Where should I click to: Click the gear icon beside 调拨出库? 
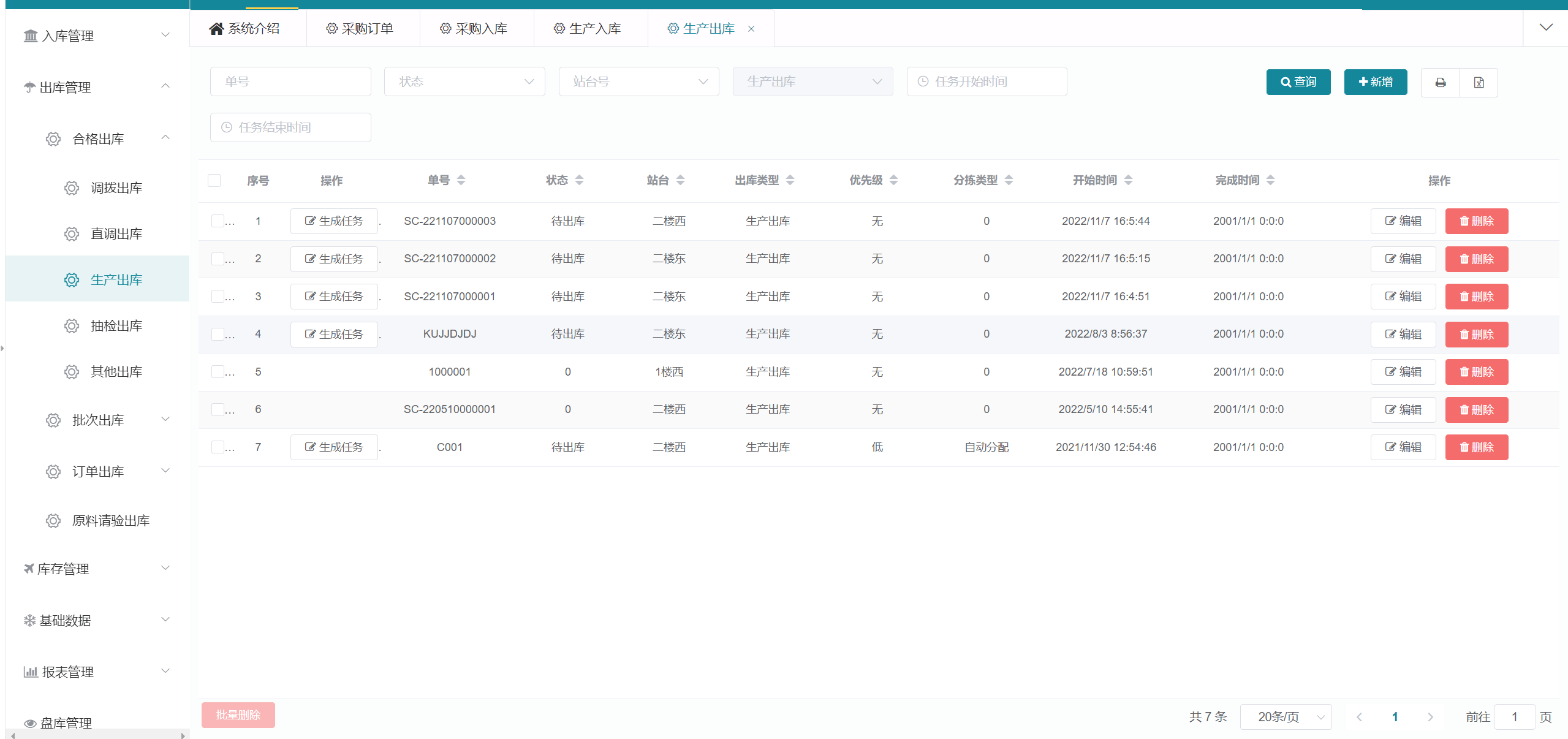[x=72, y=188]
